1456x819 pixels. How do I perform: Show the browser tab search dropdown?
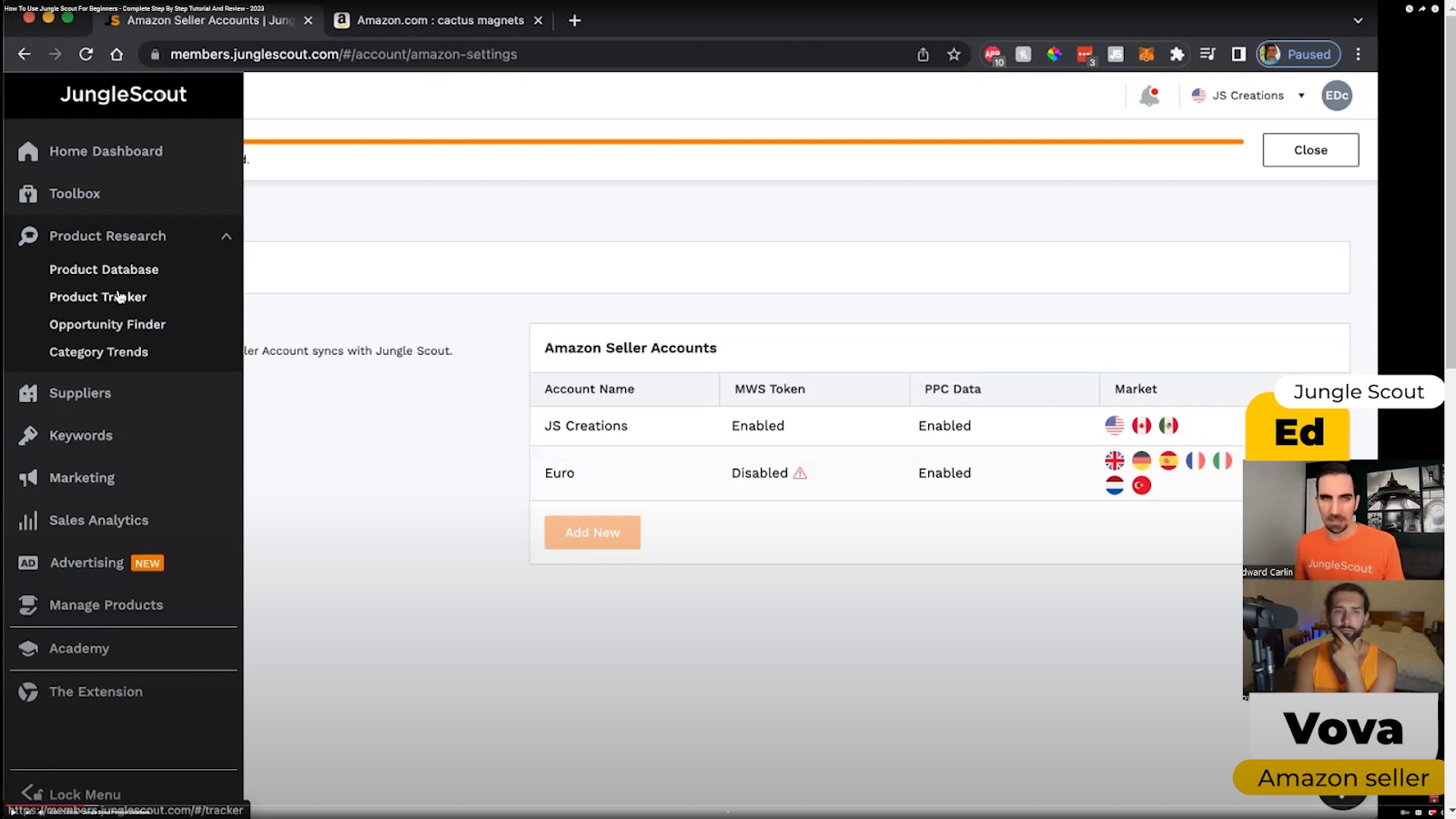point(1358,20)
